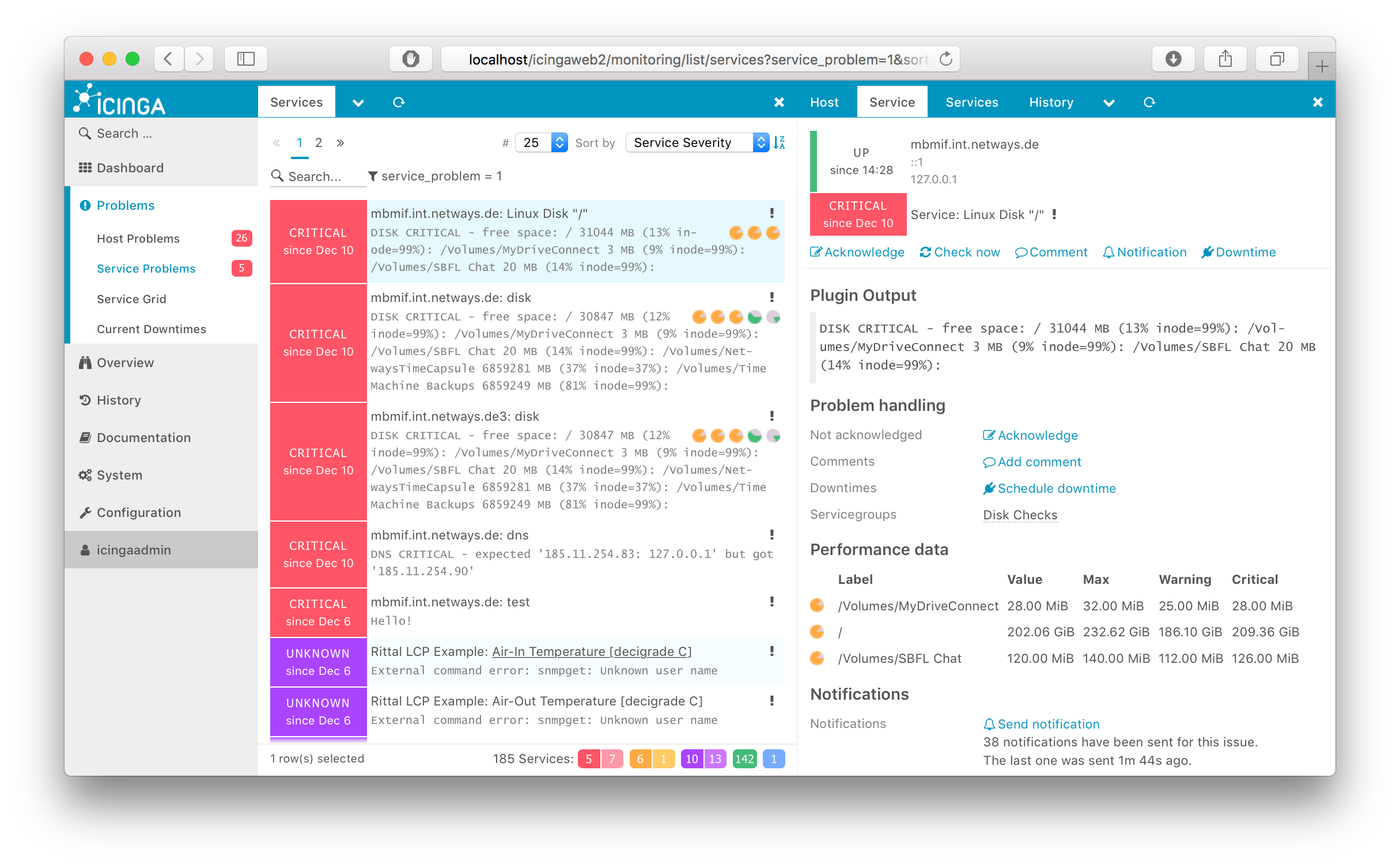Open the Configuration wrench menu
Viewport: 1400px width, 868px height.
(138, 512)
